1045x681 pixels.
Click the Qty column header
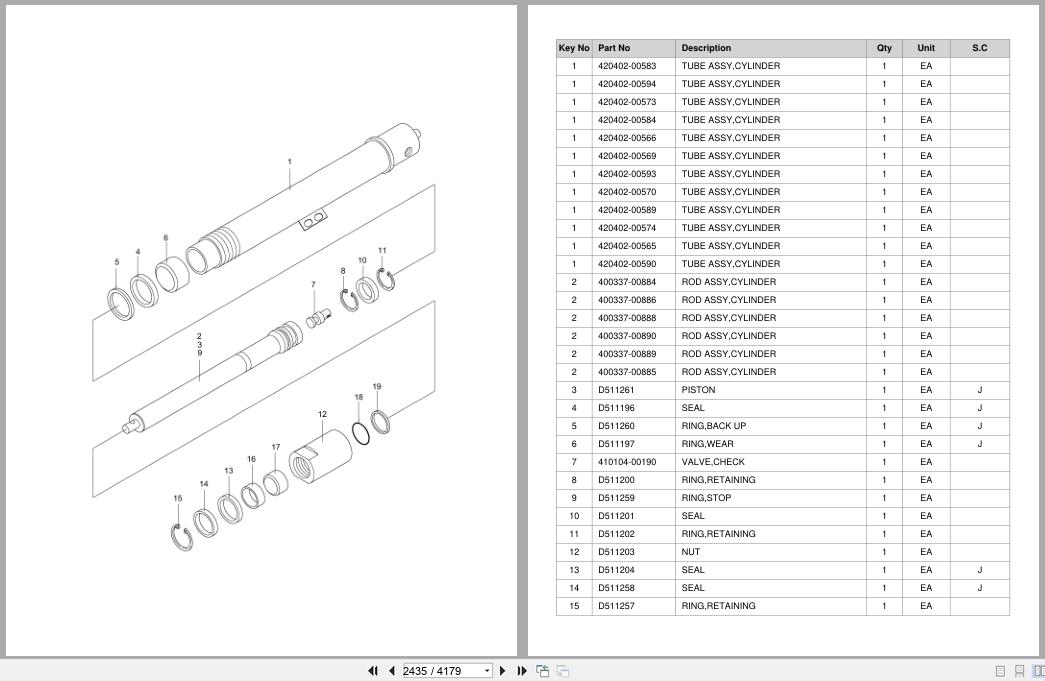[884, 48]
